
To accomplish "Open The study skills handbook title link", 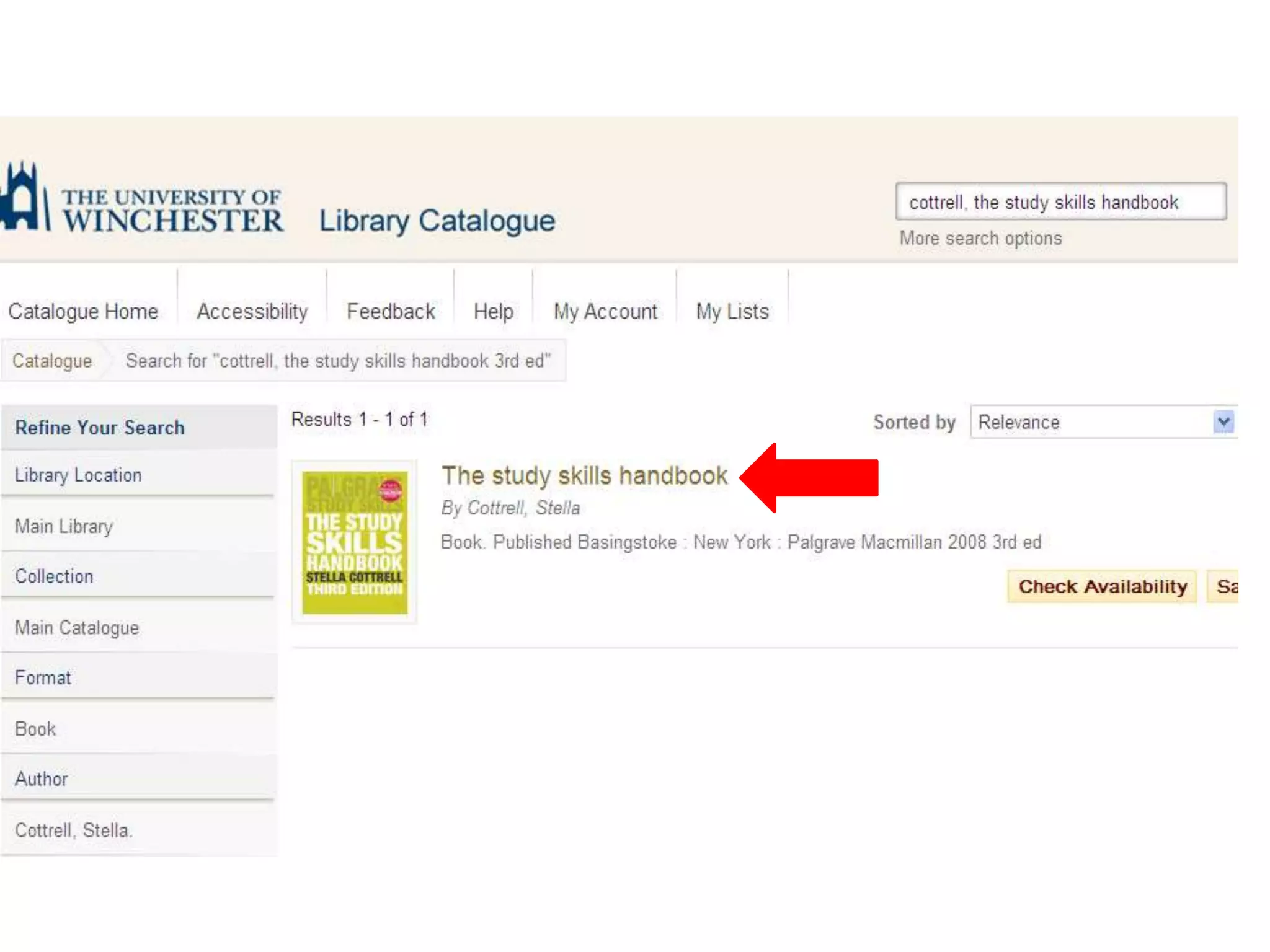I will click(584, 475).
